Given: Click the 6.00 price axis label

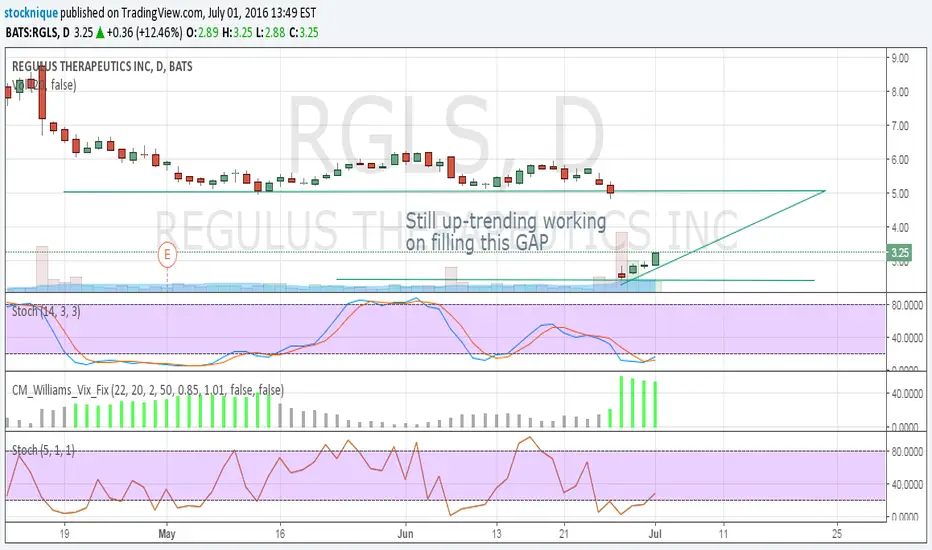Looking at the screenshot, I should pos(900,160).
